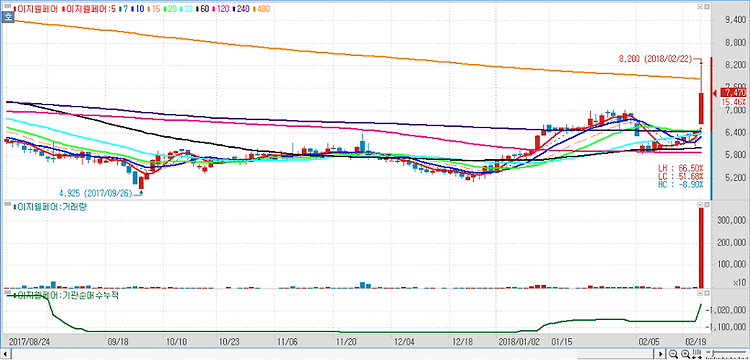Image resolution: width=750 pixels, height=360 pixels.
Task: Click the 10/23 date label
Action: tap(229, 342)
